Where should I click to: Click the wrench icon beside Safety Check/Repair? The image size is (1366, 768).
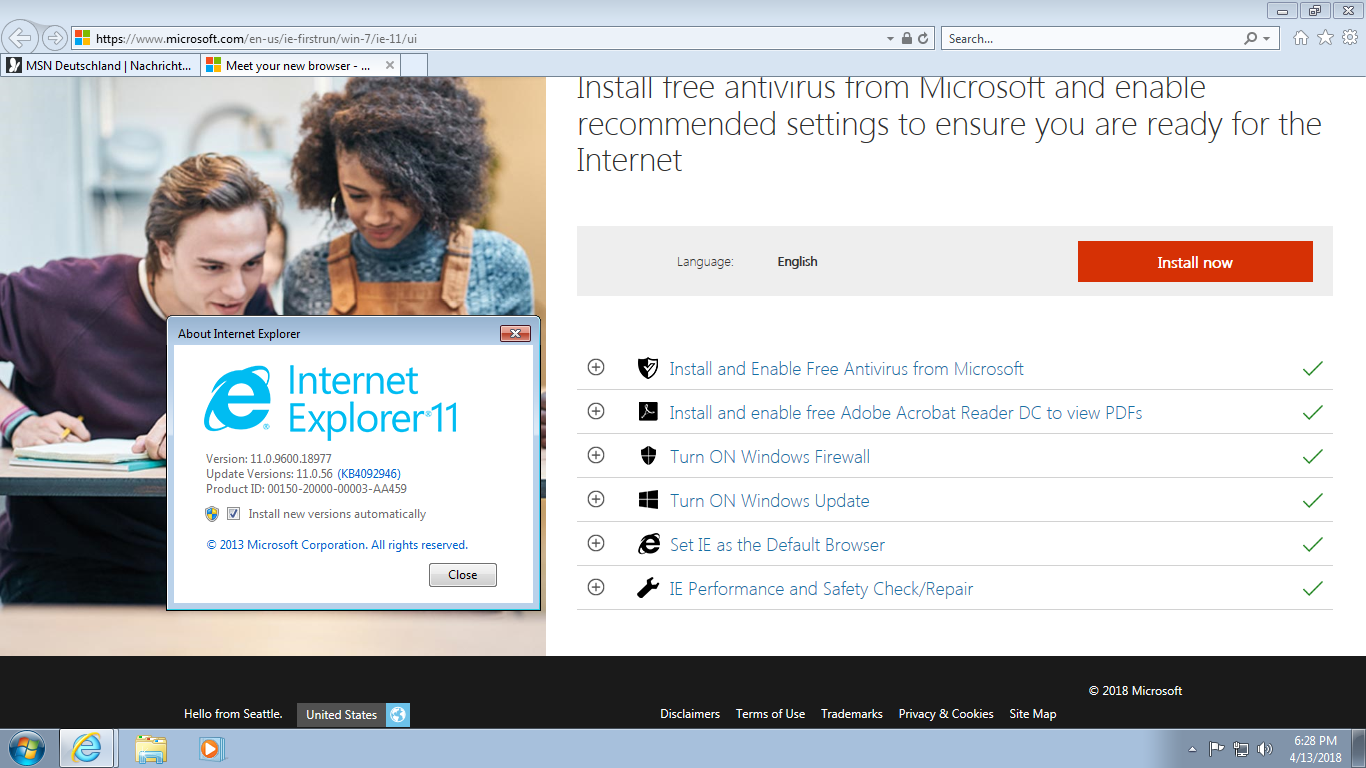pos(648,588)
